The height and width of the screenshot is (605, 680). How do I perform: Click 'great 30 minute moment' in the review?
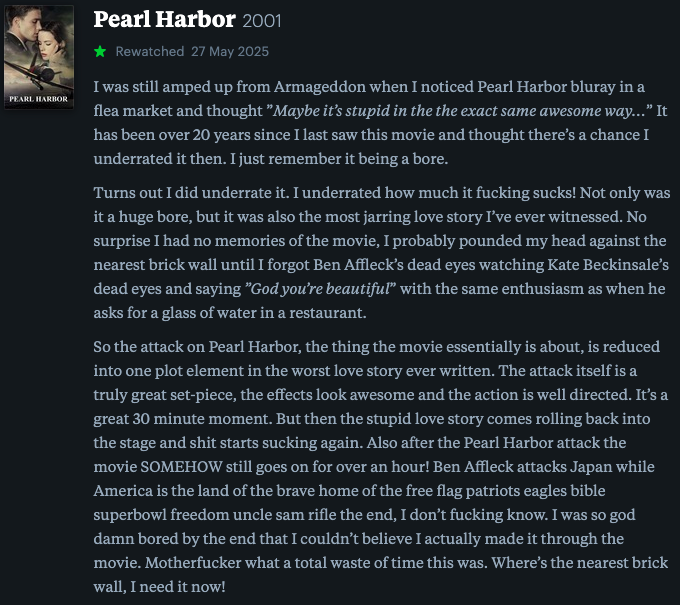coord(183,419)
